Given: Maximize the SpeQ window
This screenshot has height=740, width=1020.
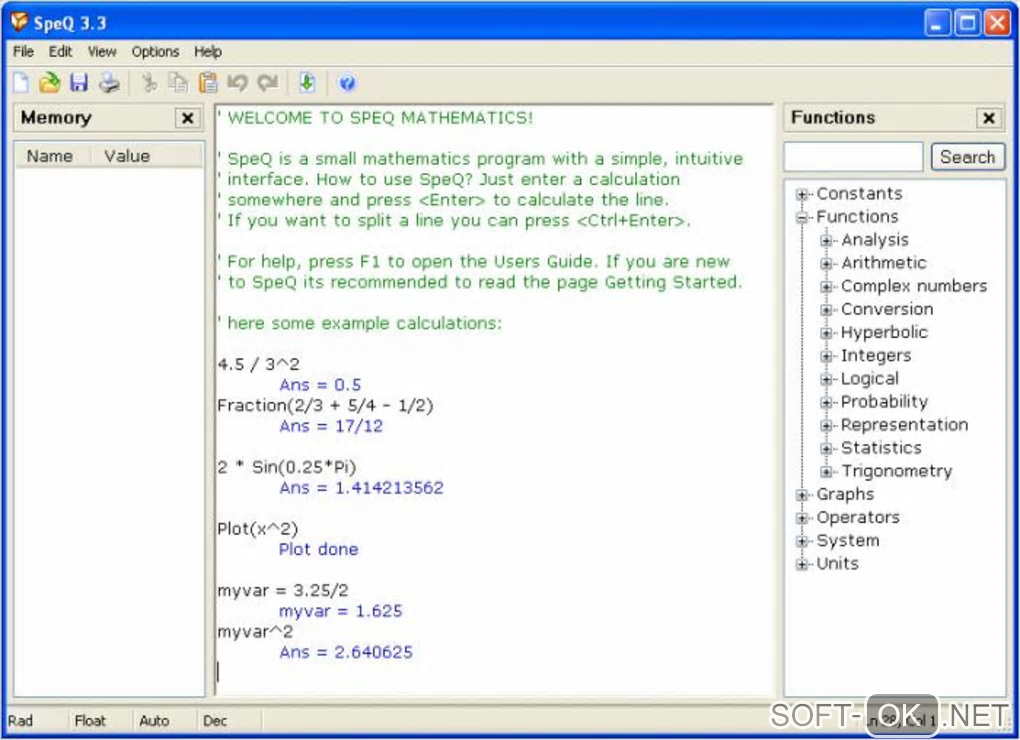Looking at the screenshot, I should point(967,23).
